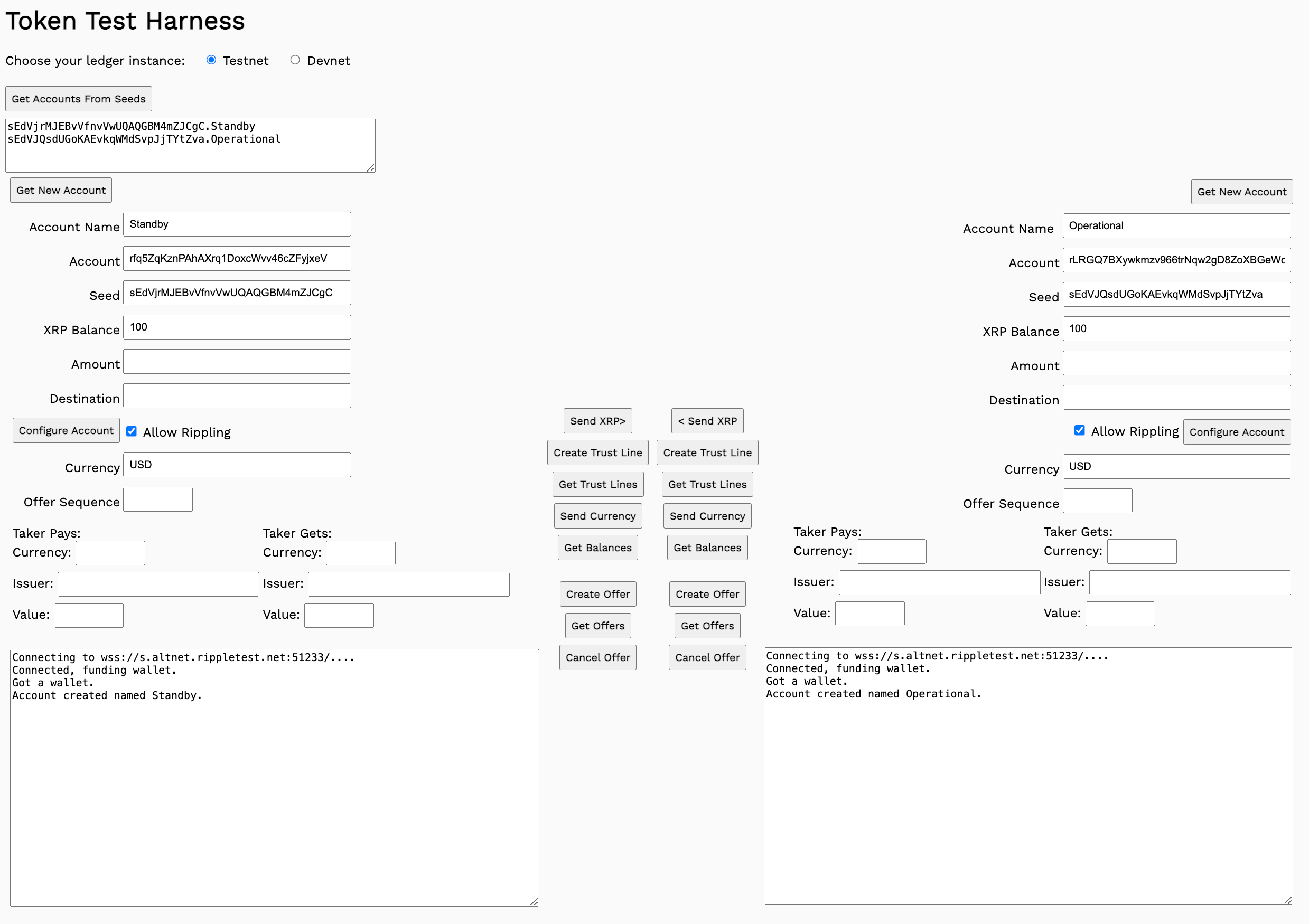Disable Allow Rippling for the Operational account
The height and width of the screenshot is (924, 1309).
tap(1080, 431)
